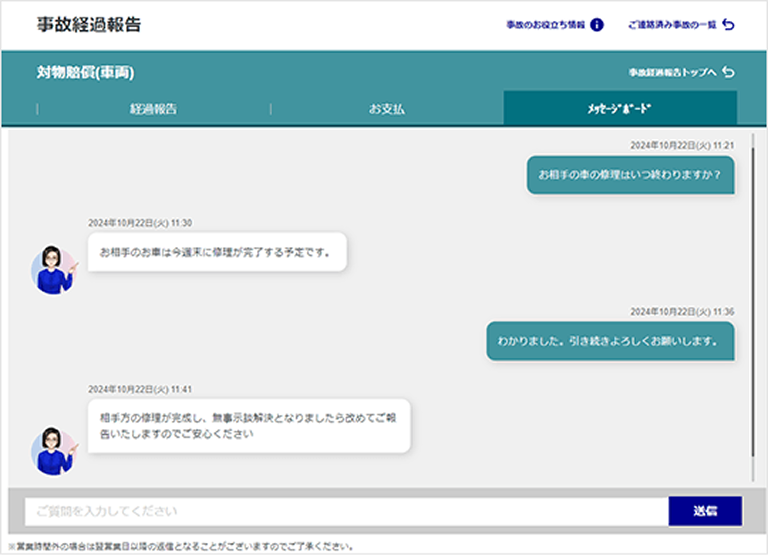Click the agent avatar beside the 11:41 reply
Viewport: 768px width, 555px height.
(52, 450)
